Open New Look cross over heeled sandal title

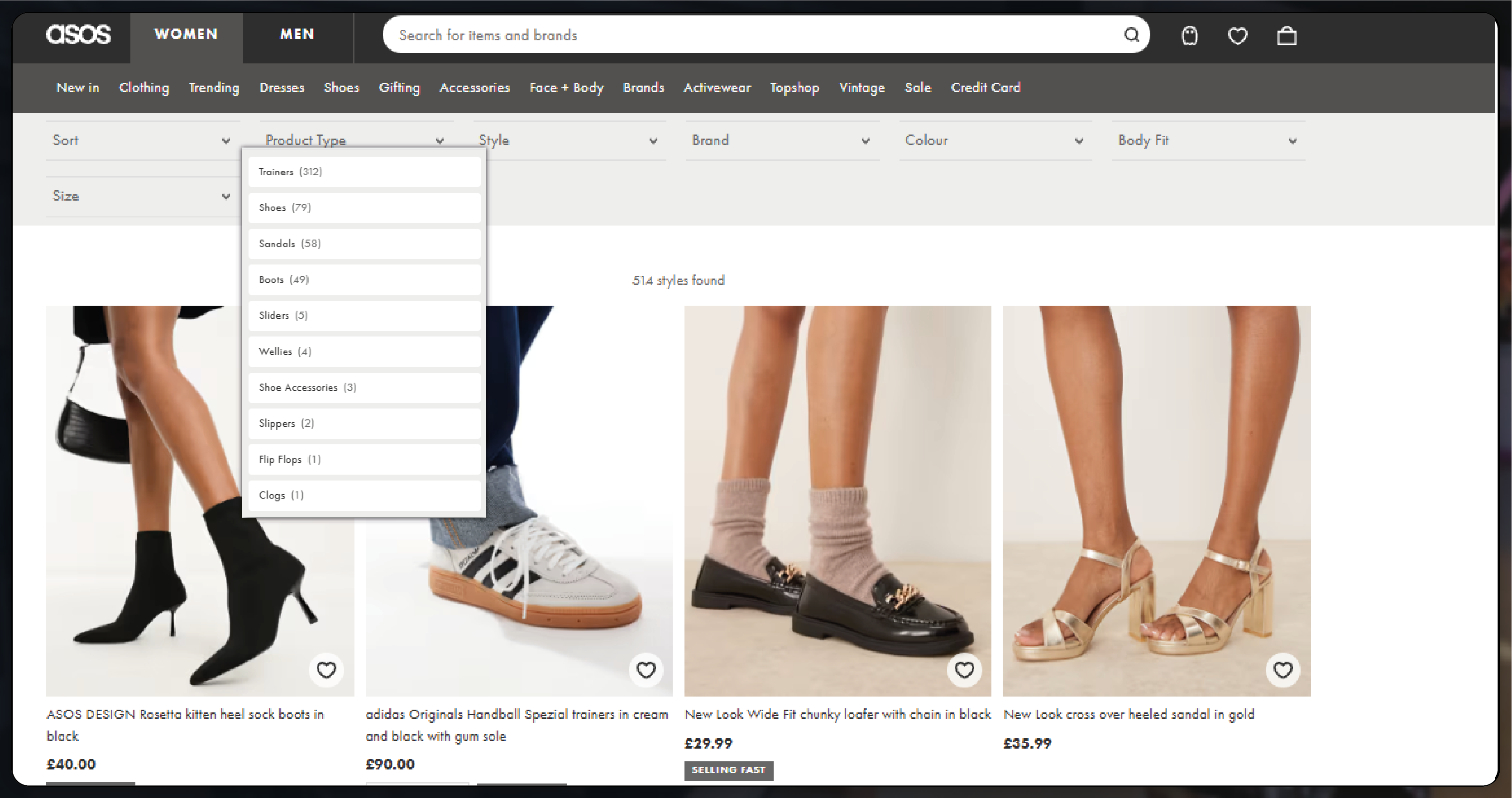1129,714
